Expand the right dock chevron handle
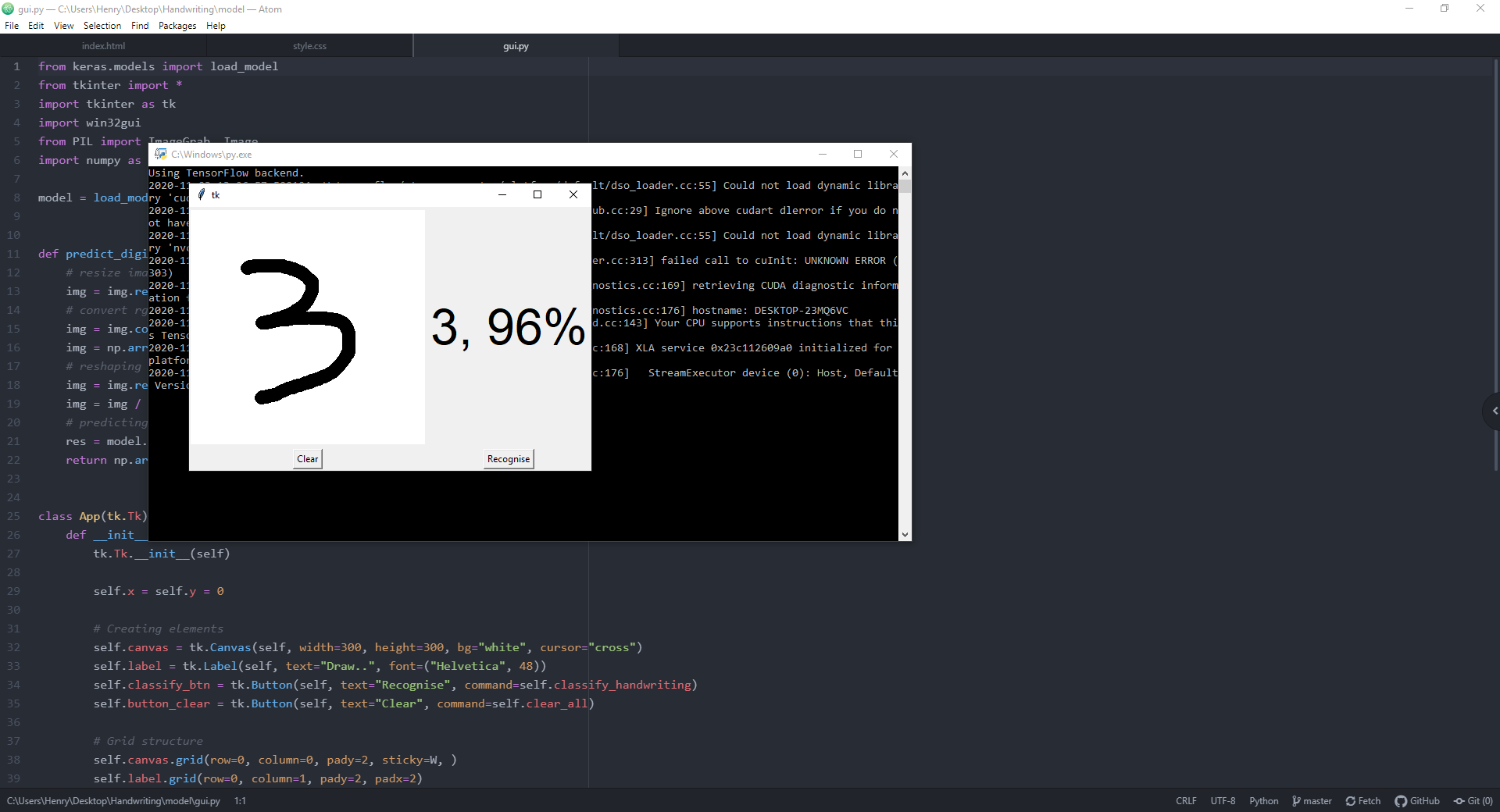 [1493, 411]
